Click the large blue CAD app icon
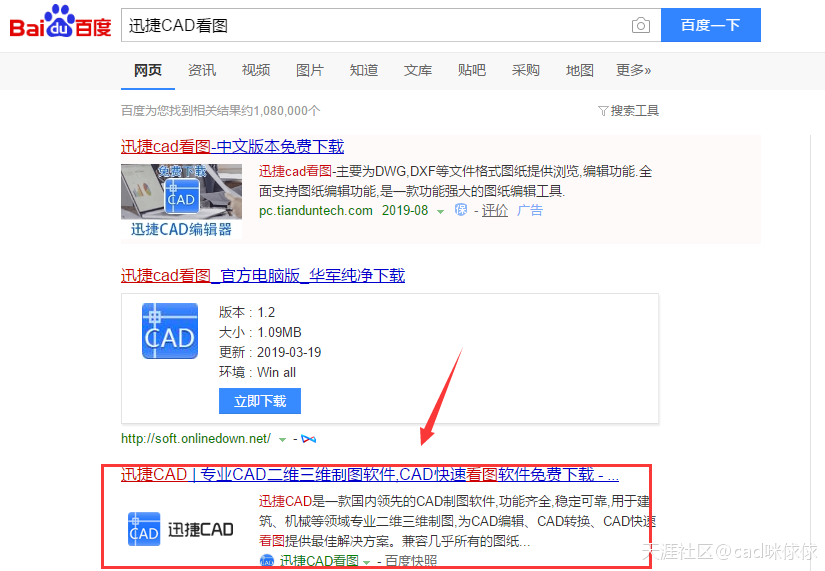This screenshot has height=571, width=825. coord(170,331)
